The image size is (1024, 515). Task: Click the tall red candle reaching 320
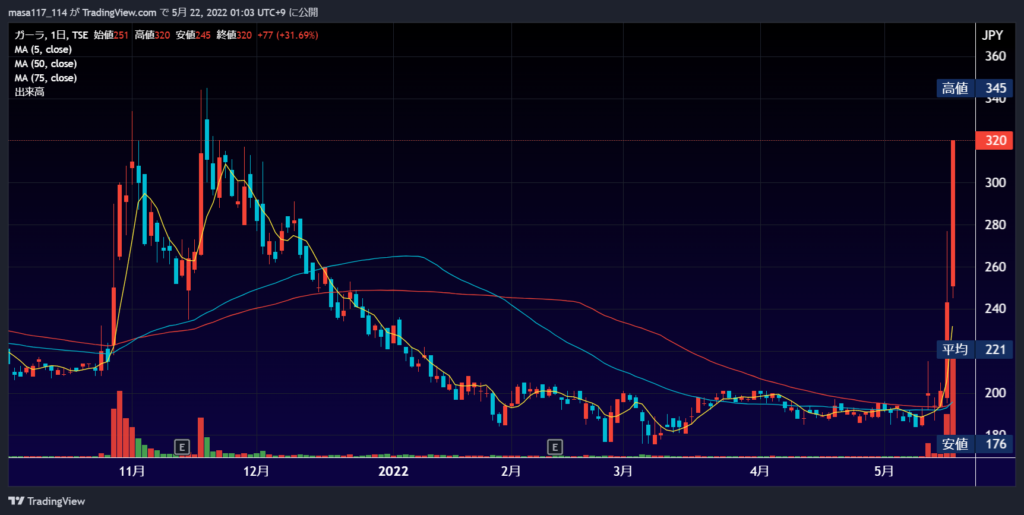point(953,213)
